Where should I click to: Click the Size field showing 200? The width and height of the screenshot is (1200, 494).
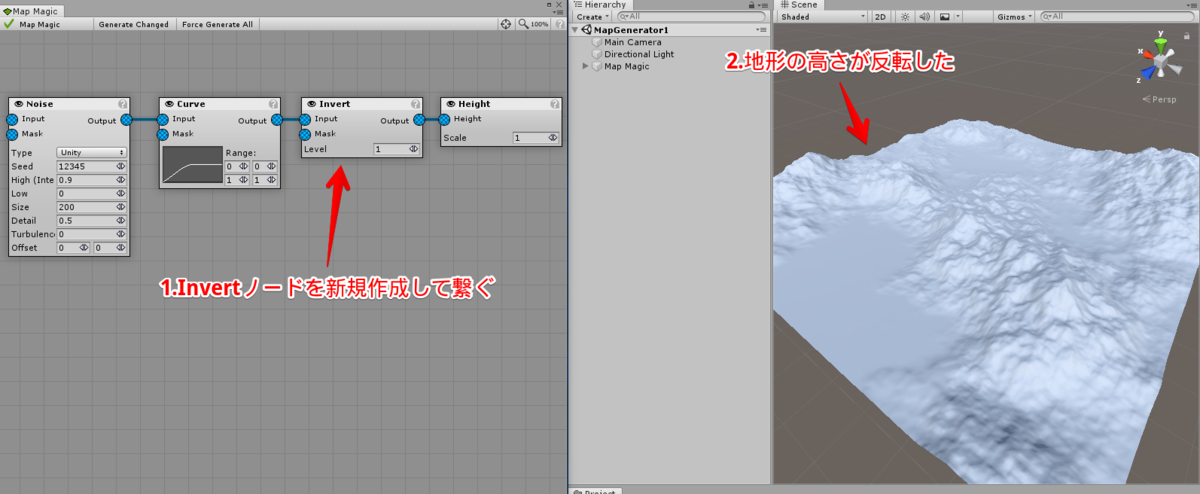pos(92,207)
